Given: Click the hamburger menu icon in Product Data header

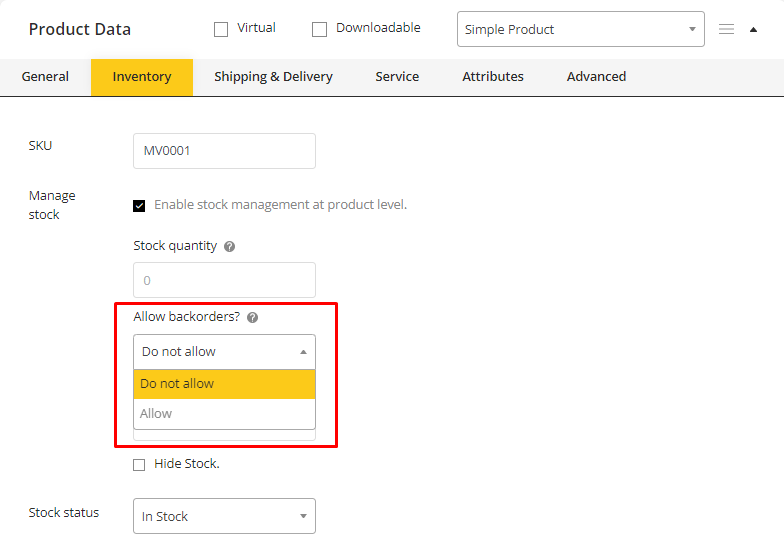Looking at the screenshot, I should click(x=727, y=29).
